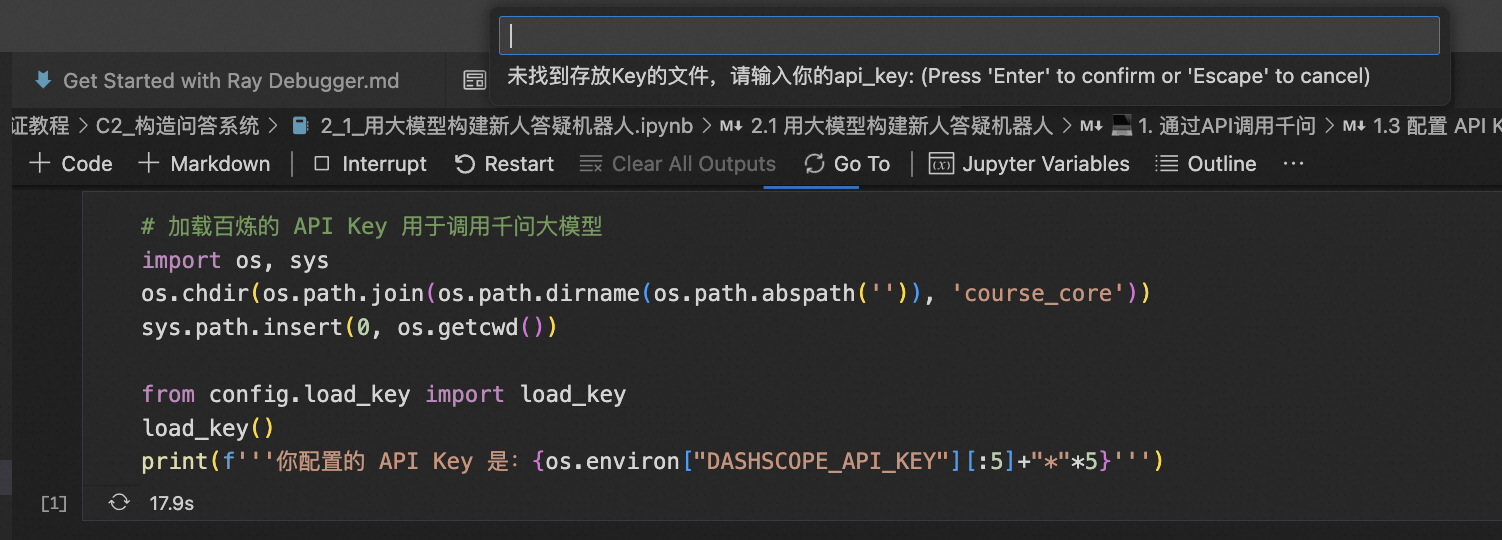Screen dimensions: 1502x540
Task: Open Jupyter Variables panel
Action: 1029,164
